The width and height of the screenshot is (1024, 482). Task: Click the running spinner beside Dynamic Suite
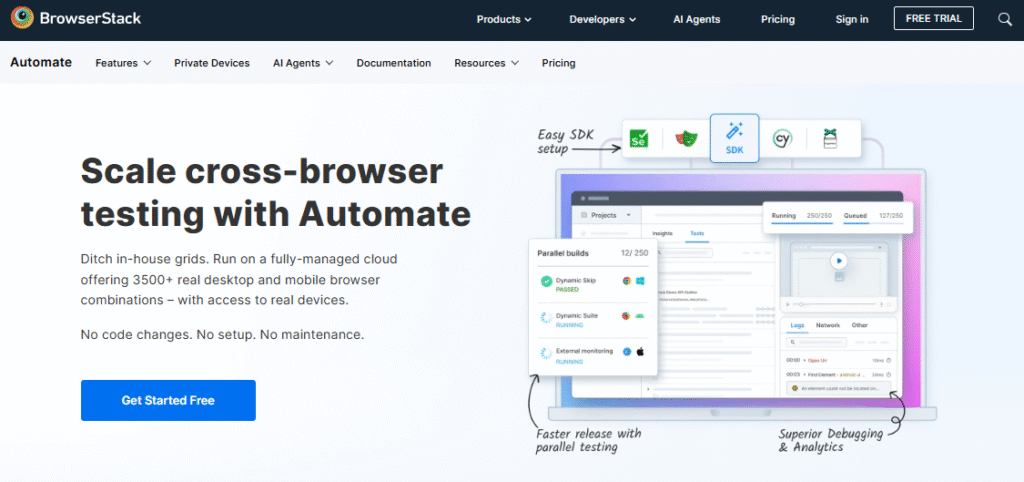coord(546,318)
